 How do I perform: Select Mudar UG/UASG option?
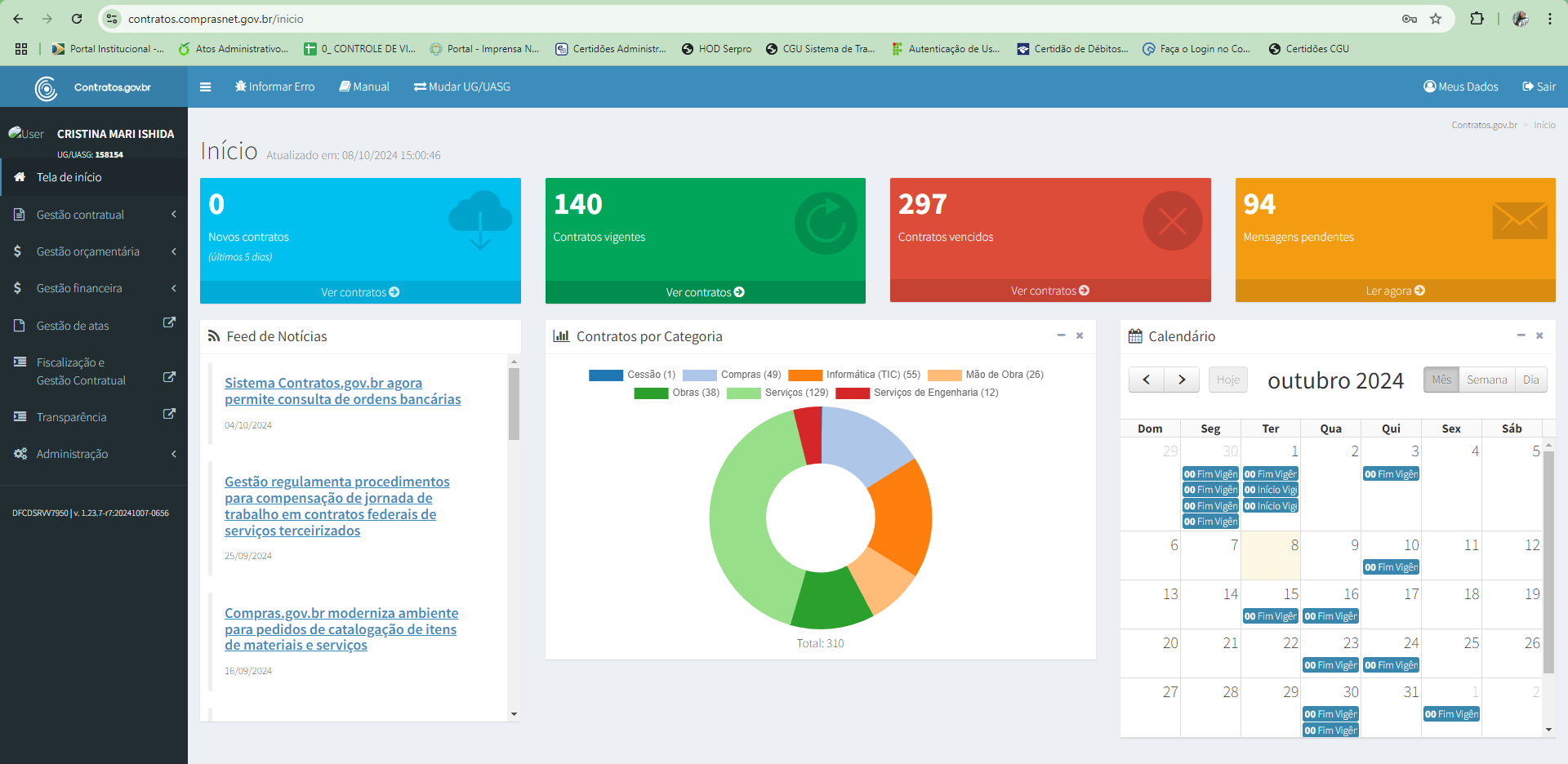[x=462, y=87]
